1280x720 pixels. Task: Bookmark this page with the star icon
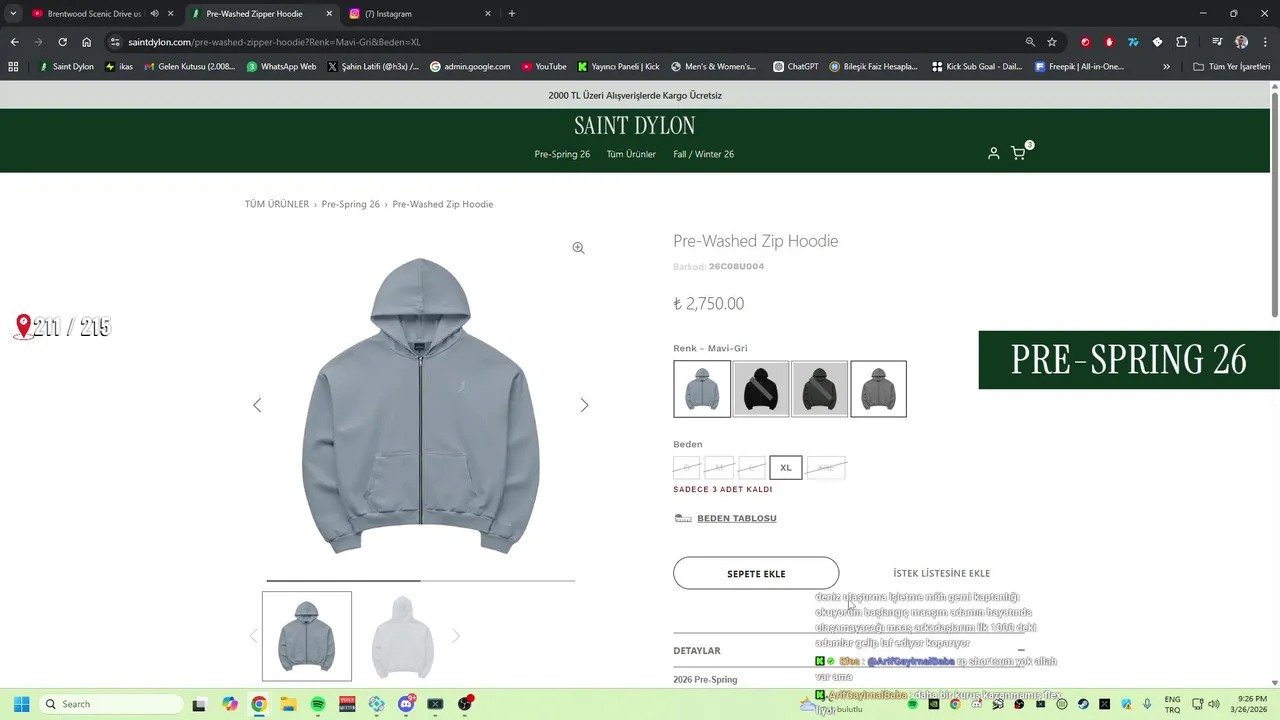point(1052,42)
